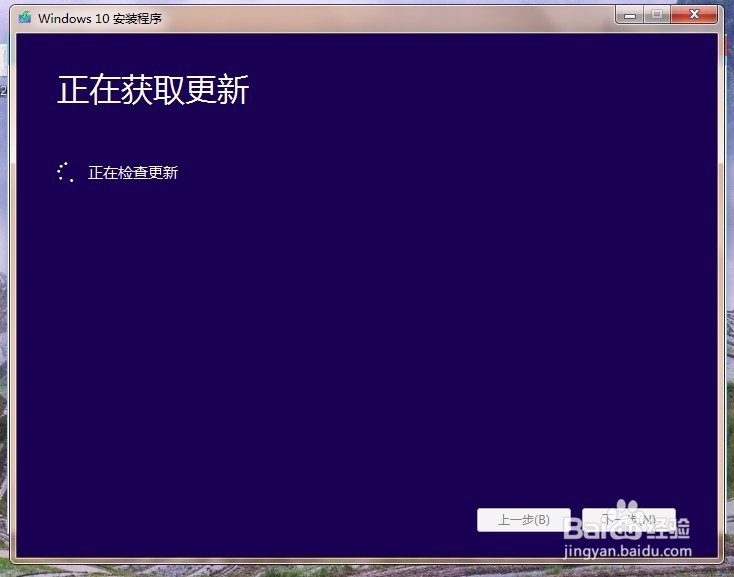Click the Windows 10 setup title bar icon
Image resolution: width=734 pixels, height=577 pixels.
tap(25, 18)
